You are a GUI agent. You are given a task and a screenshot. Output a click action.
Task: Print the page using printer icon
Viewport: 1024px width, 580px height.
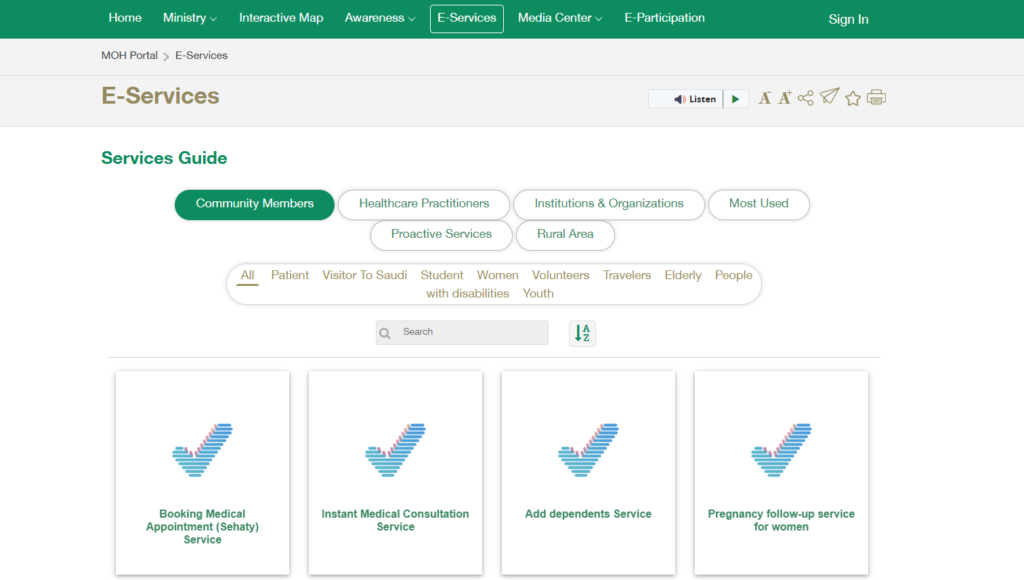[x=877, y=98]
